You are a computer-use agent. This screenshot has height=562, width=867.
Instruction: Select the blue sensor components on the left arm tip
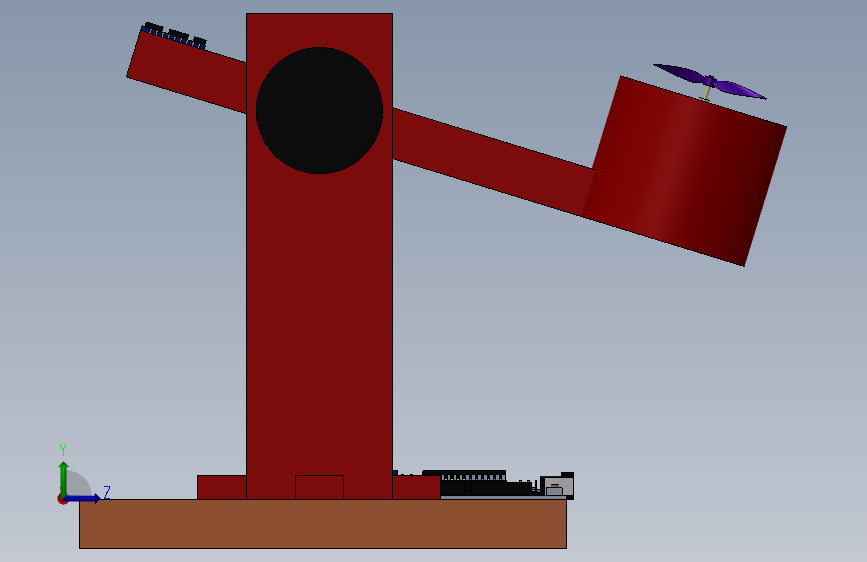(x=174, y=35)
